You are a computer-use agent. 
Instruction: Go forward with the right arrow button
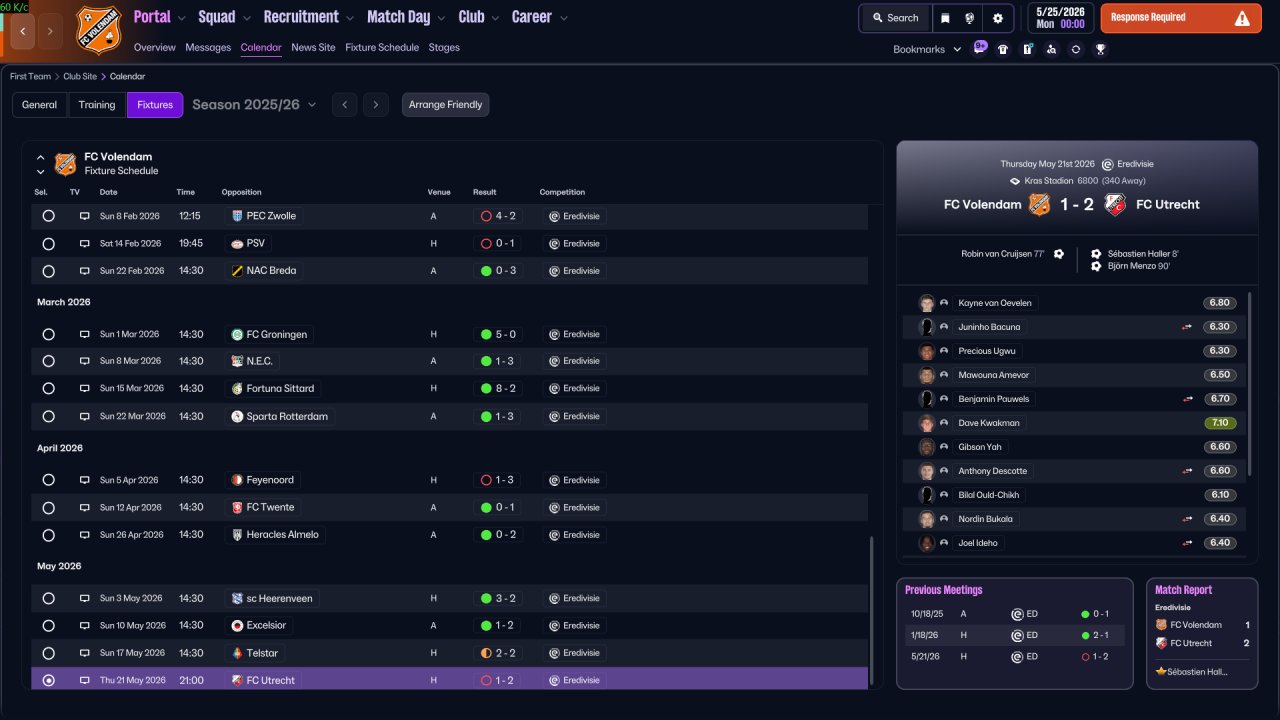[x=50, y=31]
